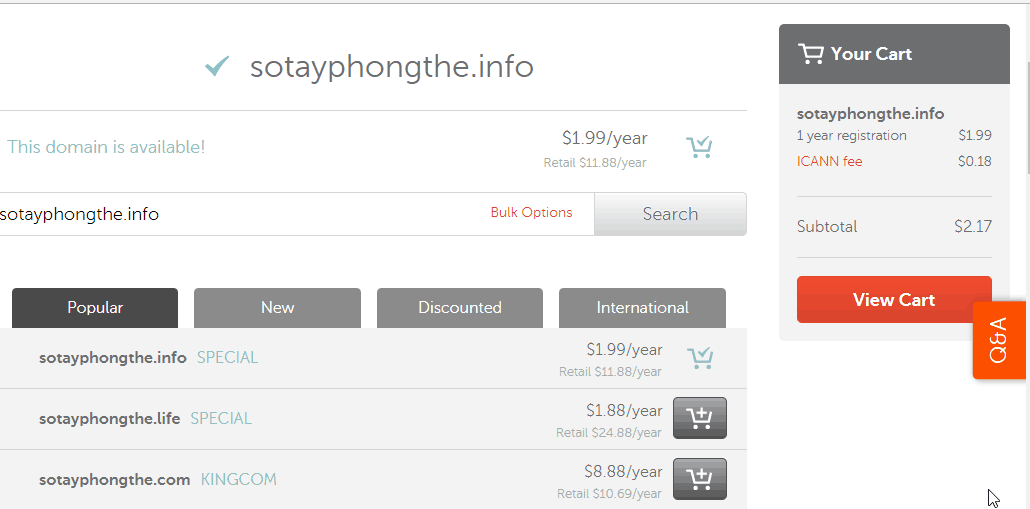Image resolution: width=1030 pixels, height=509 pixels.
Task: Click the KINGCOM promo label
Action: click(x=238, y=479)
